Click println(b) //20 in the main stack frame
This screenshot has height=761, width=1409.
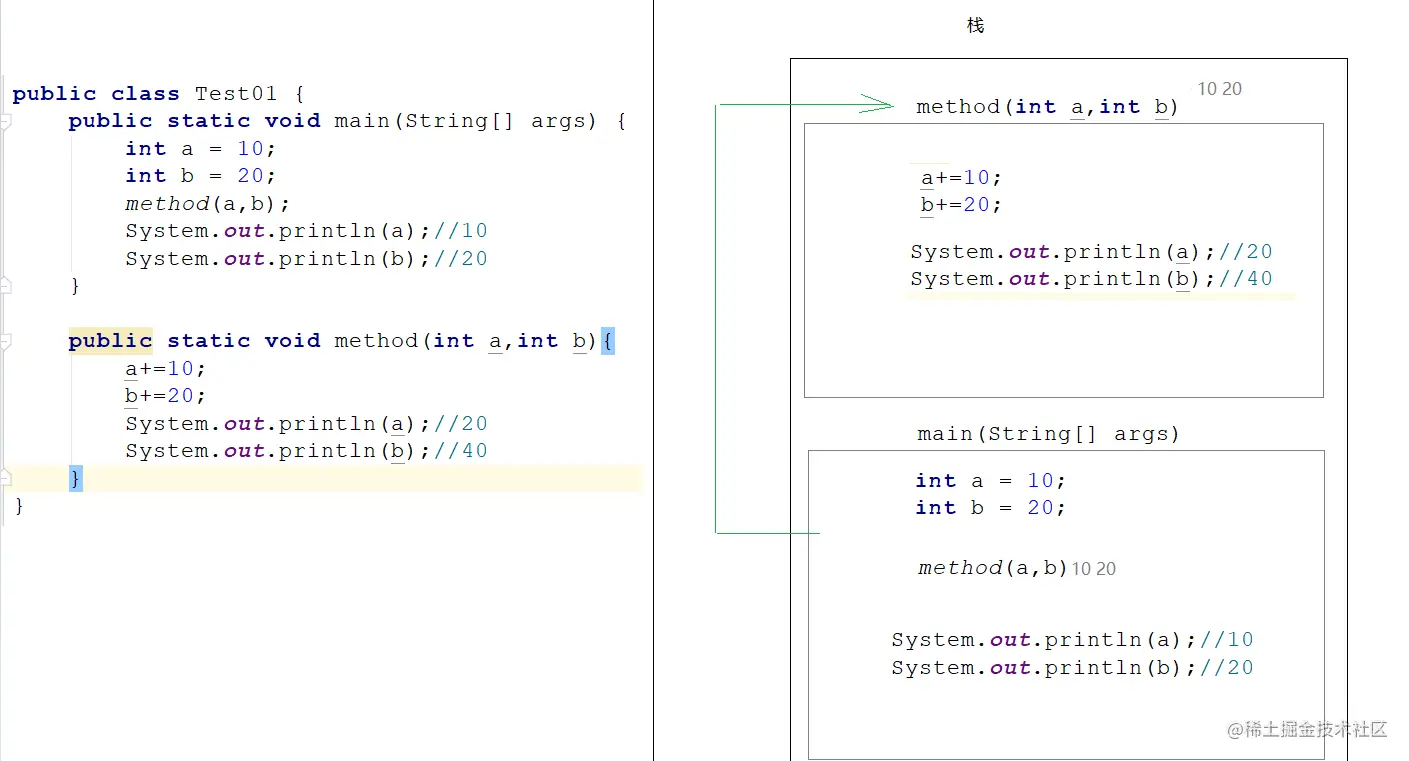tap(1072, 668)
